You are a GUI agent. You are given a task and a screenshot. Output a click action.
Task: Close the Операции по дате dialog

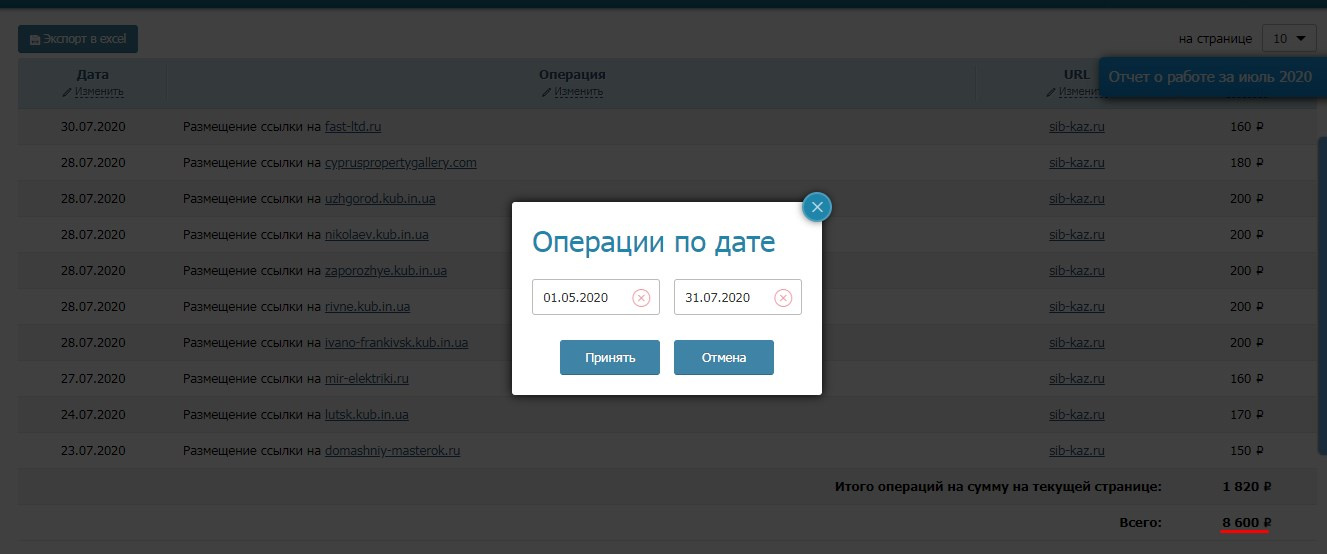click(x=817, y=207)
